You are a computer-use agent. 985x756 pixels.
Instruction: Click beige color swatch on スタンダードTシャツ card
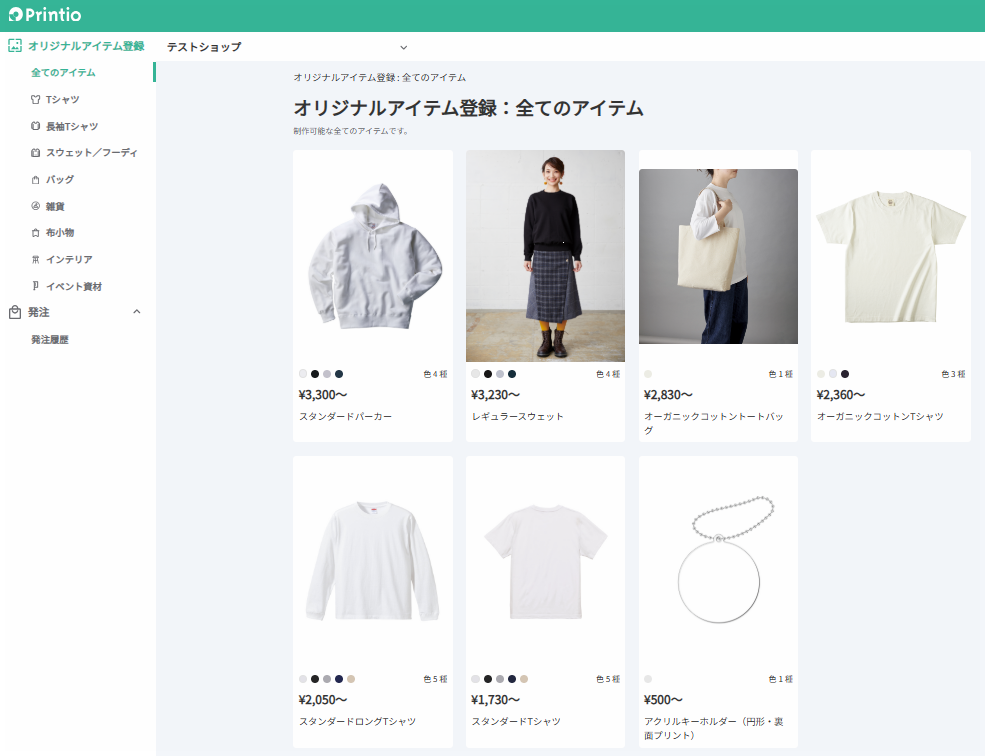524,679
